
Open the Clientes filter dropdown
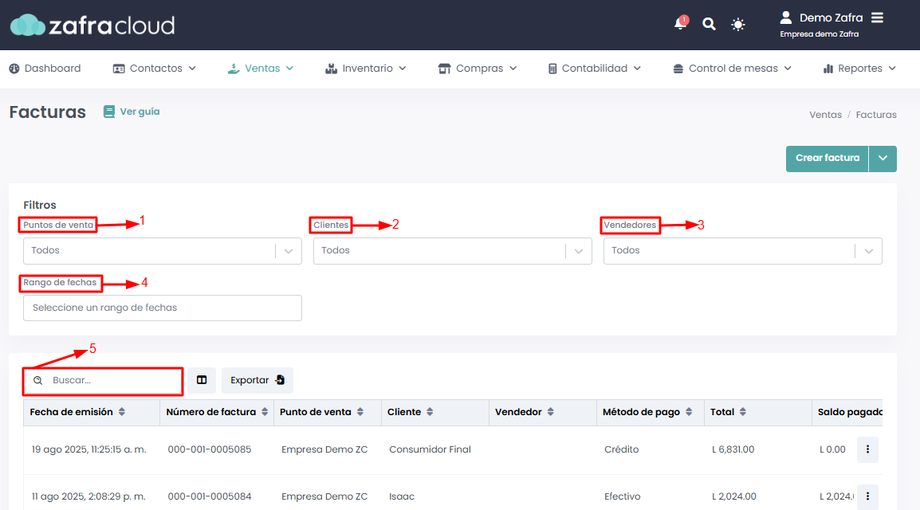[x=452, y=251]
